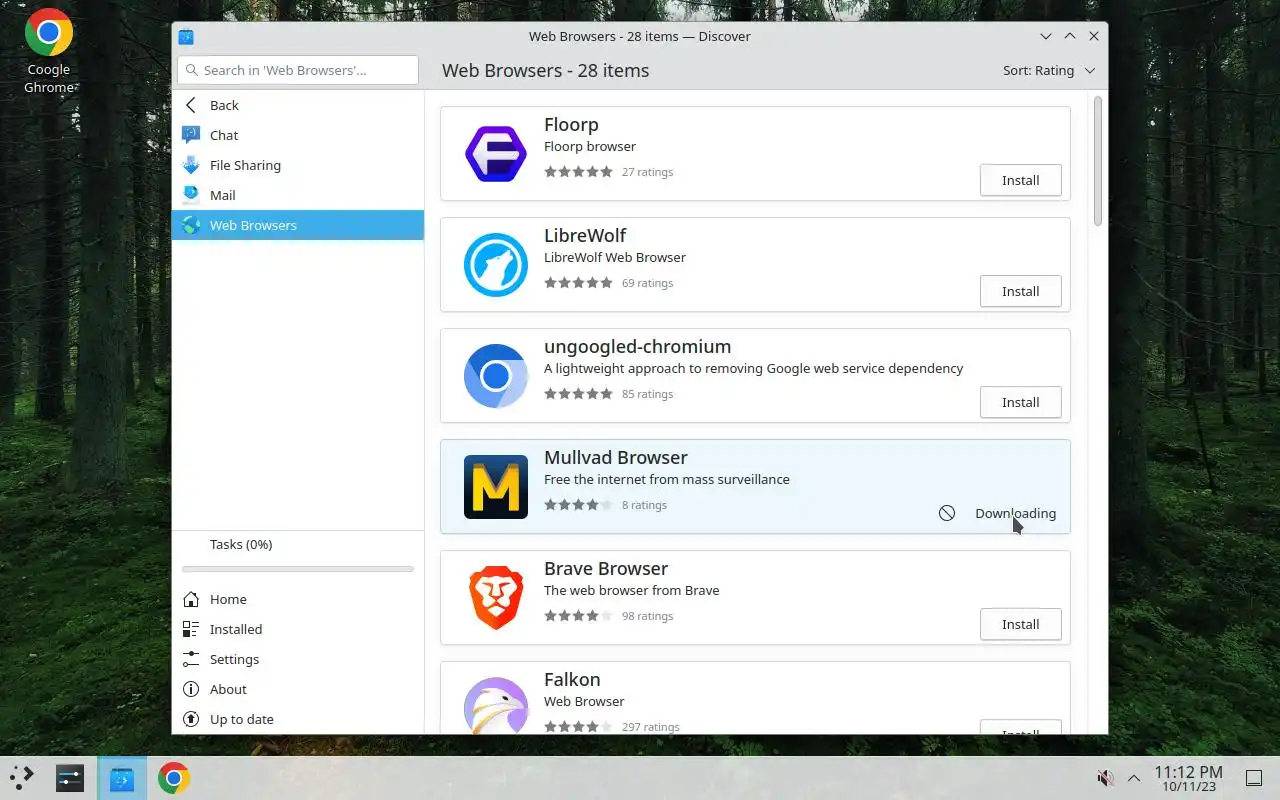Click the clock in the taskbar
The image size is (1280, 800).
pos(1188,778)
